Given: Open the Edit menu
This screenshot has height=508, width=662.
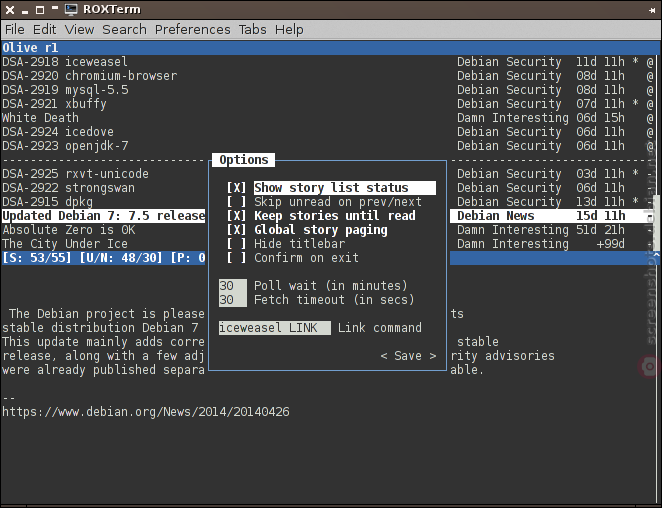Looking at the screenshot, I should pos(44,30).
